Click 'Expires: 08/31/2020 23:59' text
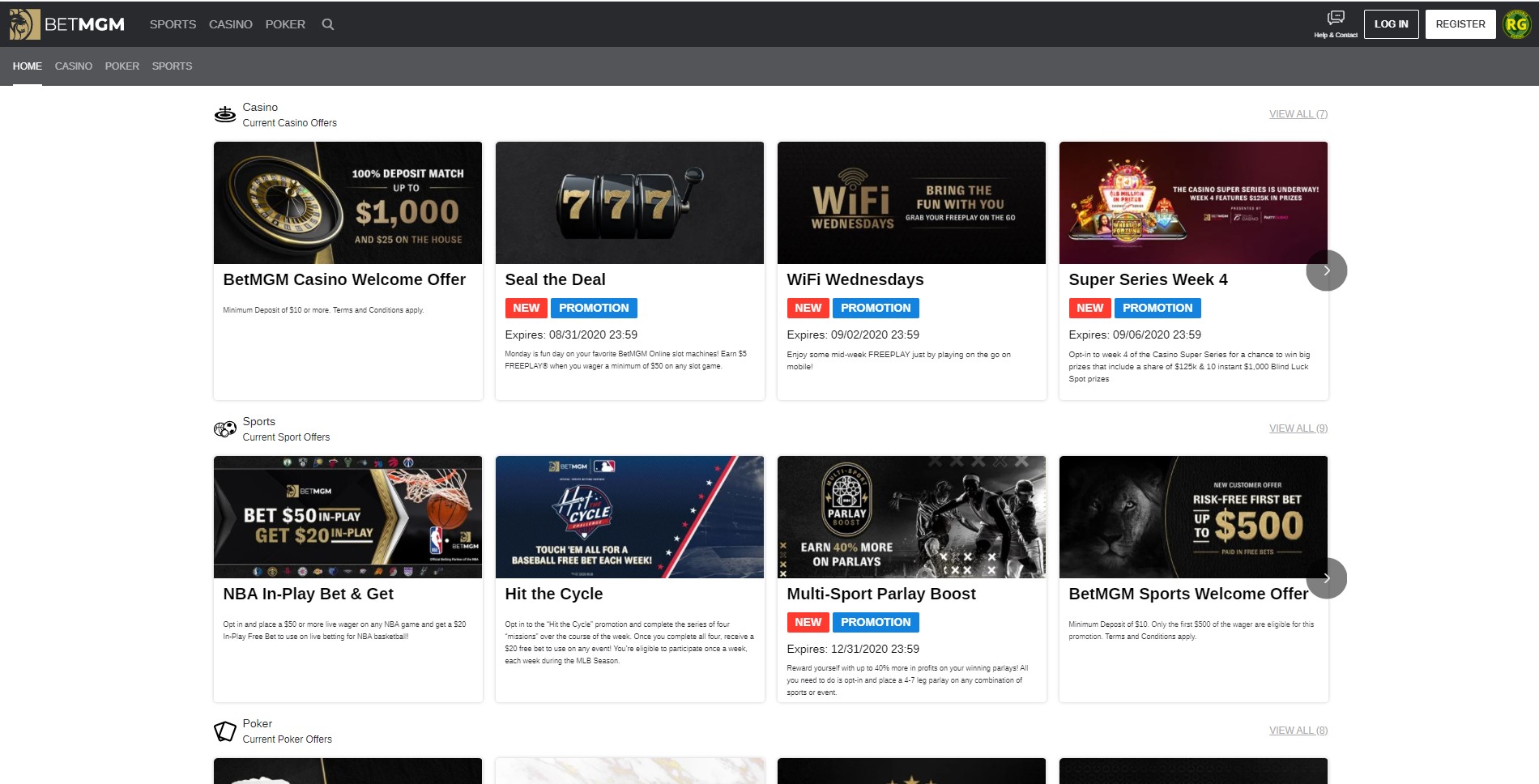 571,334
